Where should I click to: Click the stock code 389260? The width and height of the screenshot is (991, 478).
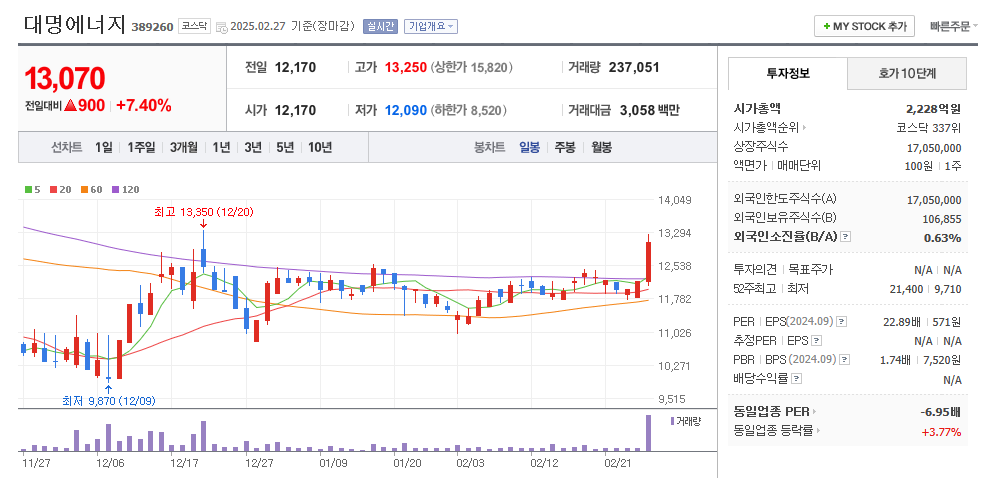[x=152, y=27]
